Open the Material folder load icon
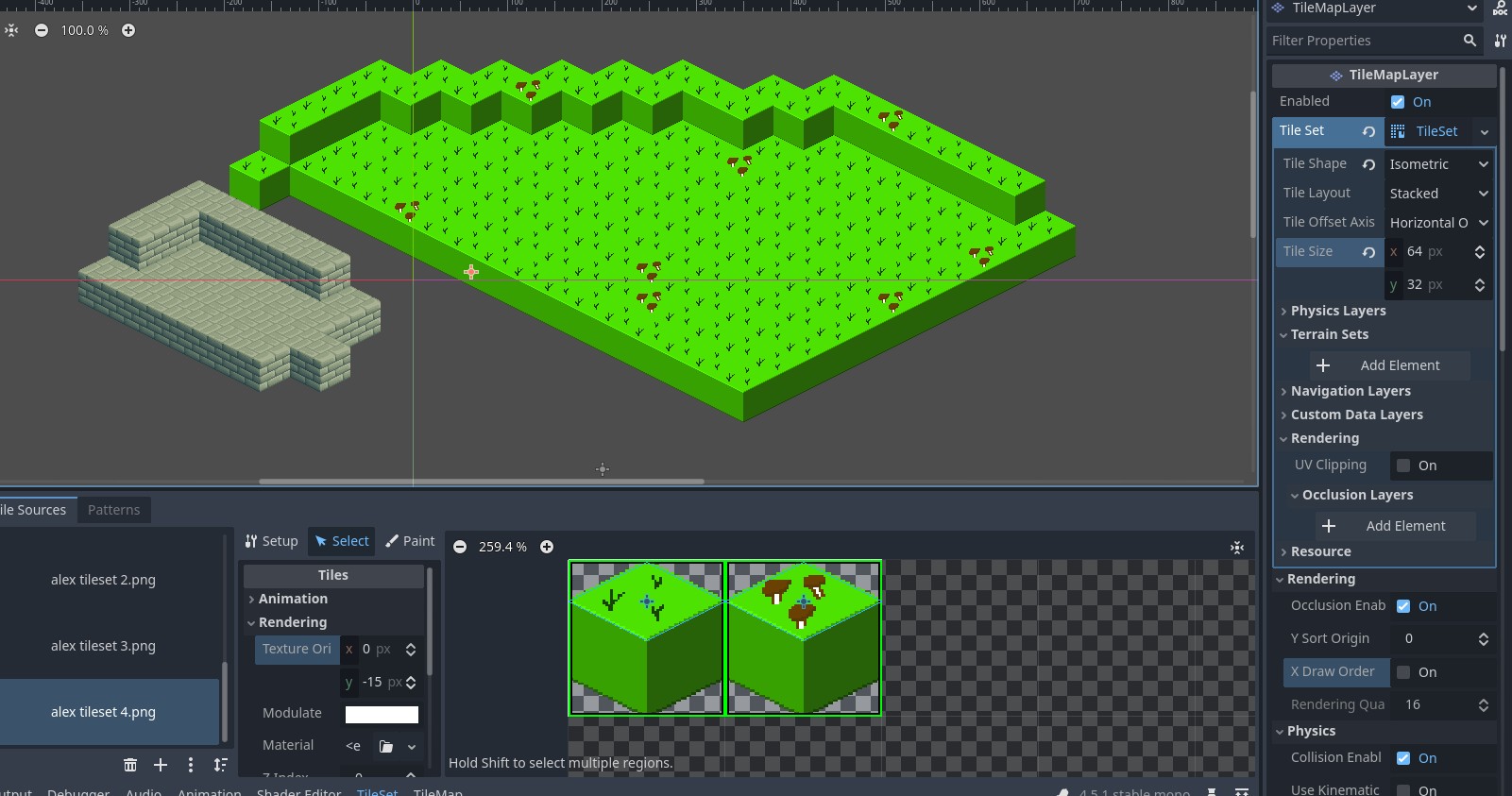1512x796 pixels. click(x=386, y=746)
